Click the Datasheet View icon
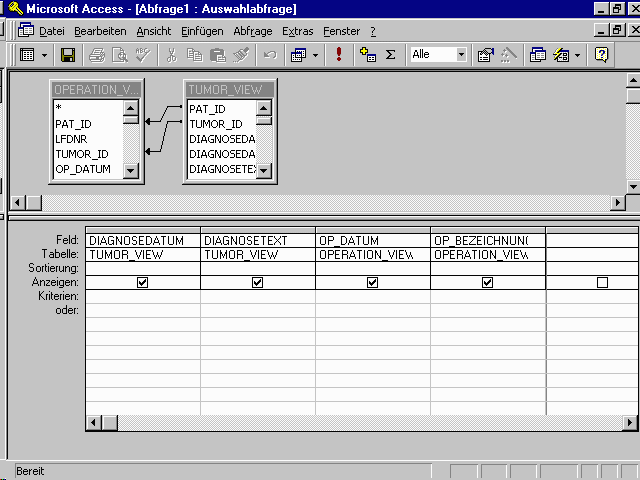640x480 pixels. (x=27, y=55)
